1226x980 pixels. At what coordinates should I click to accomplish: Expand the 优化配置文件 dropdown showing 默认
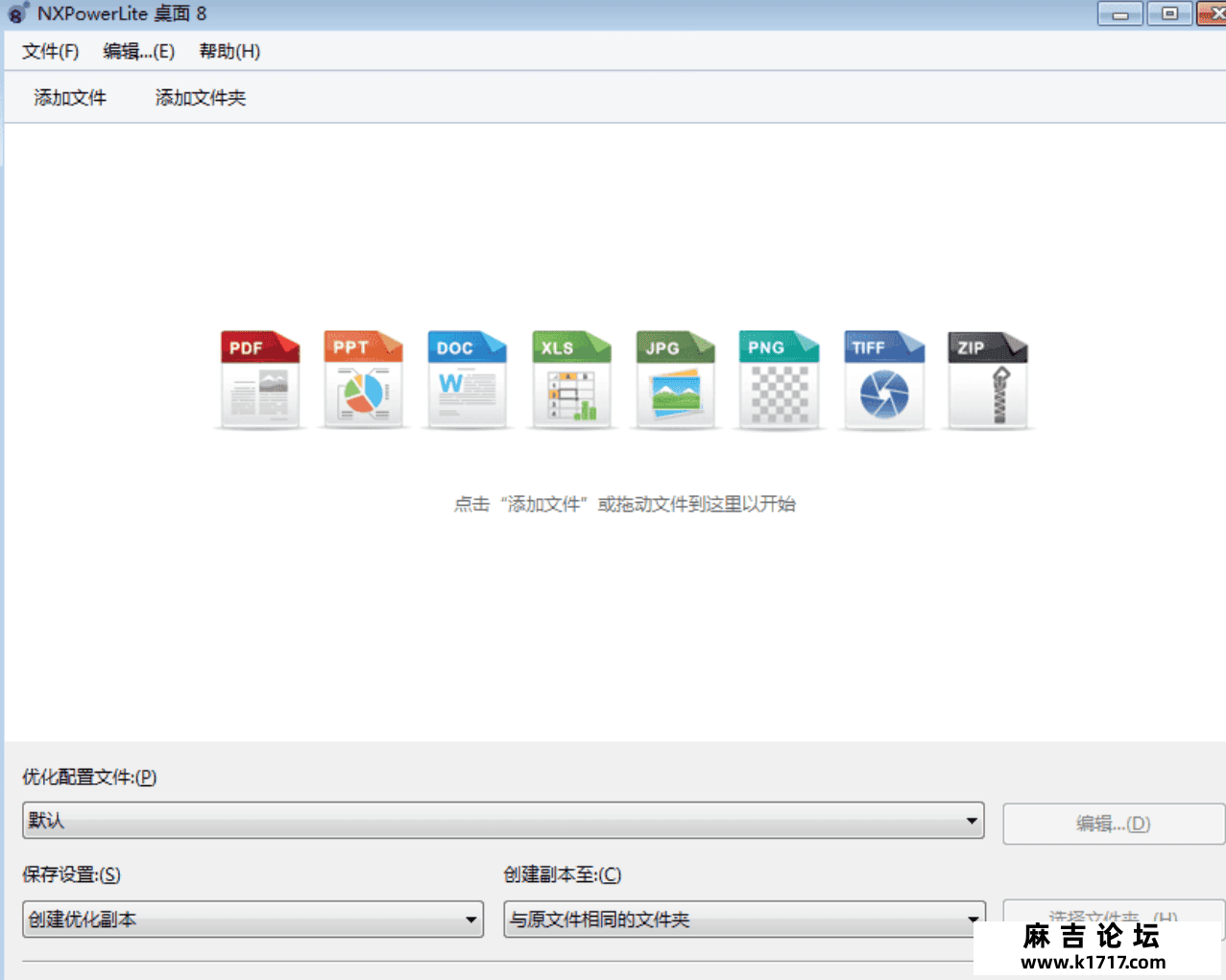tap(503, 821)
